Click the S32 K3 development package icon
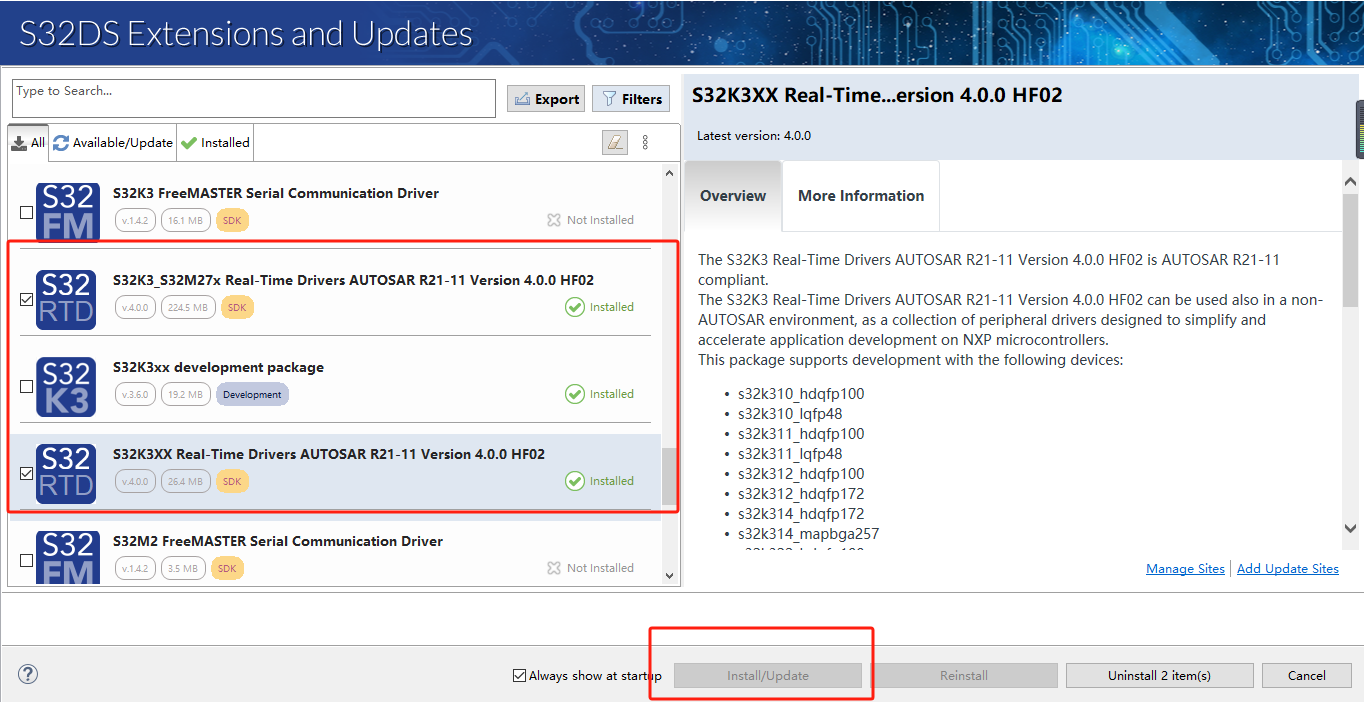 coord(67,386)
